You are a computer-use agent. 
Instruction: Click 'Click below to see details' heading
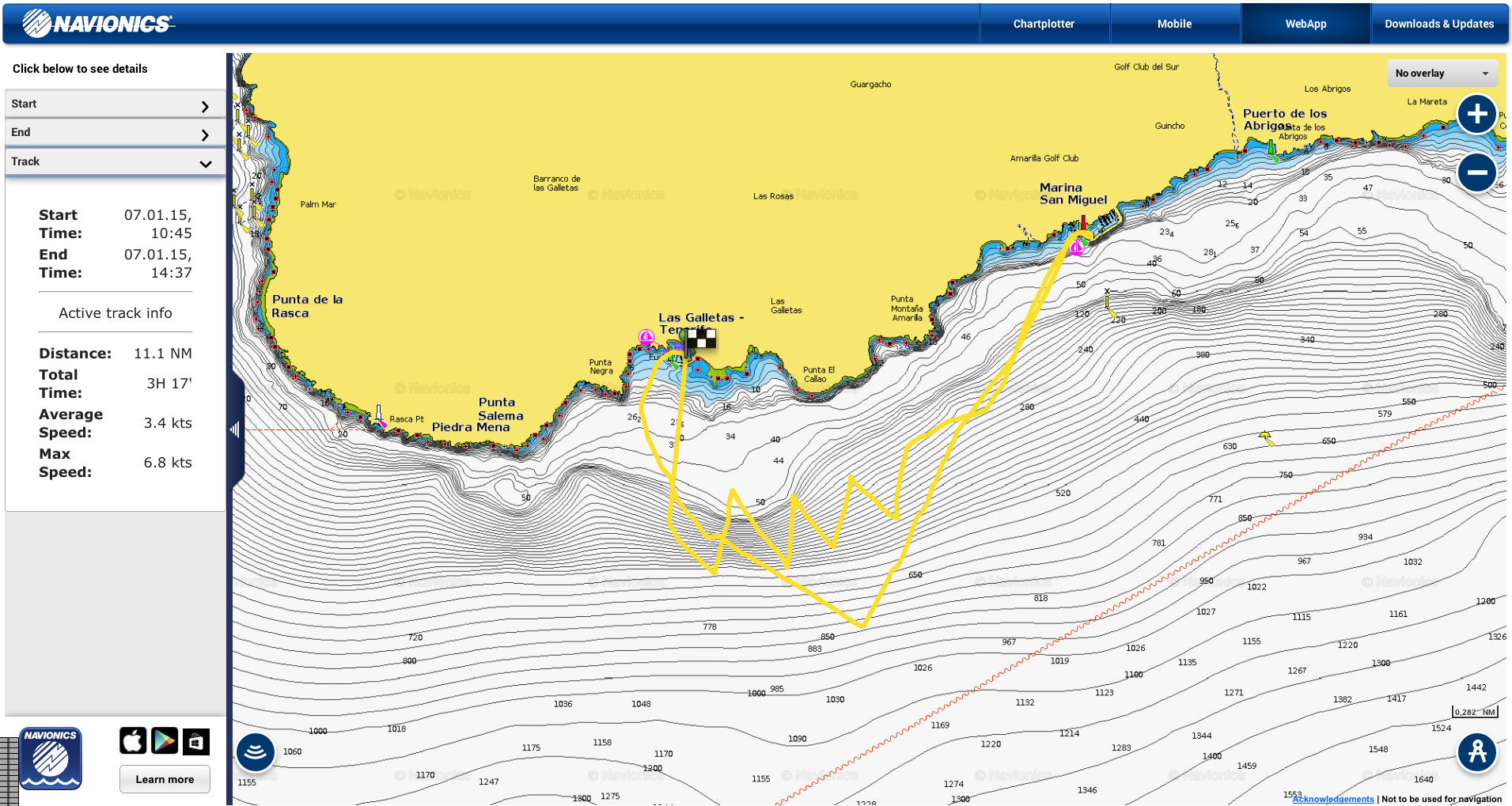80,69
